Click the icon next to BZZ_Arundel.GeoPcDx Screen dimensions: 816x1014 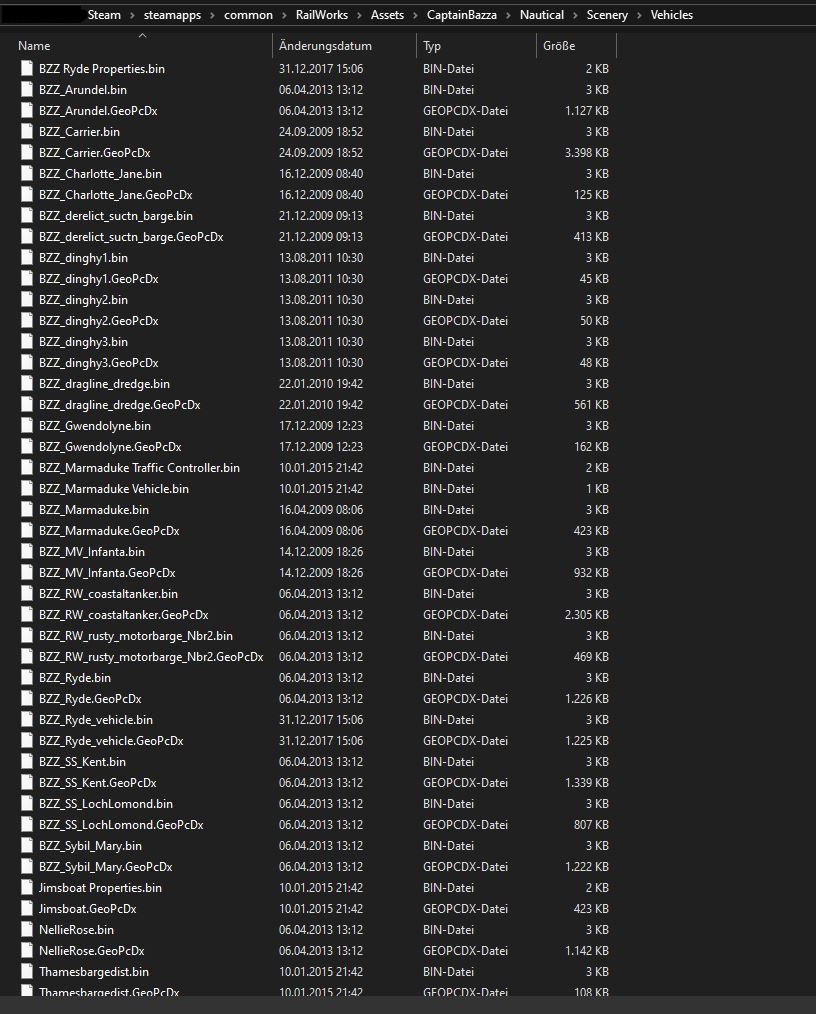pos(27,111)
